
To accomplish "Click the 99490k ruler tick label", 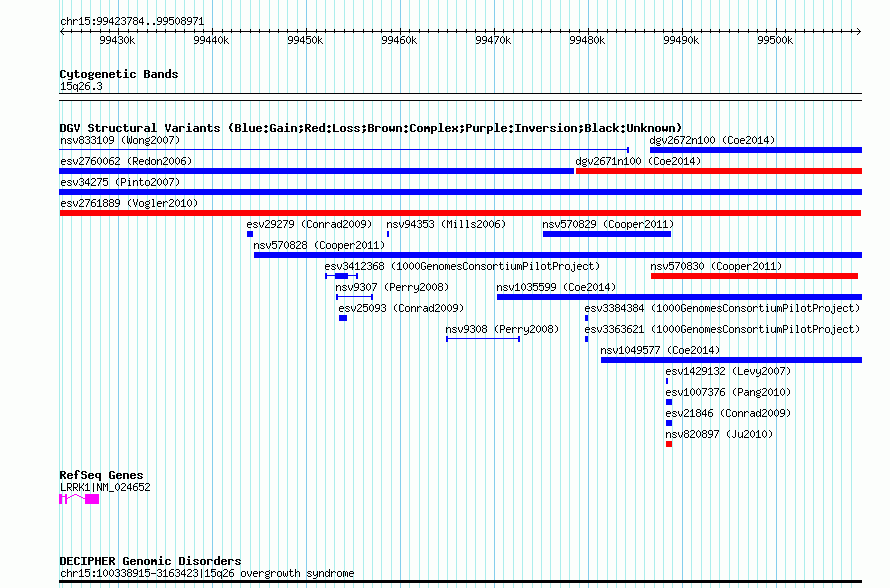I will (x=681, y=40).
